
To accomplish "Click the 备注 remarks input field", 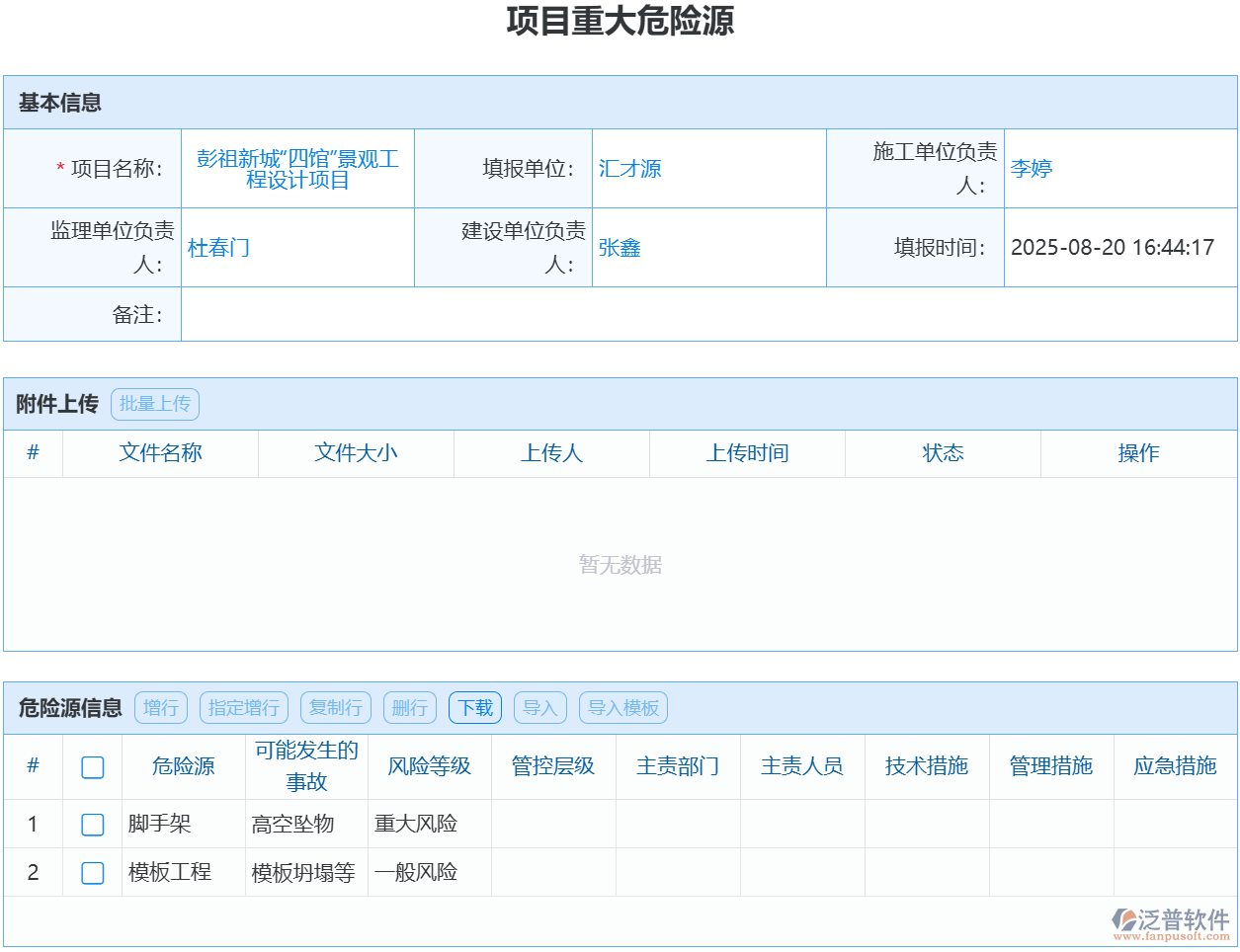I will tap(692, 314).
